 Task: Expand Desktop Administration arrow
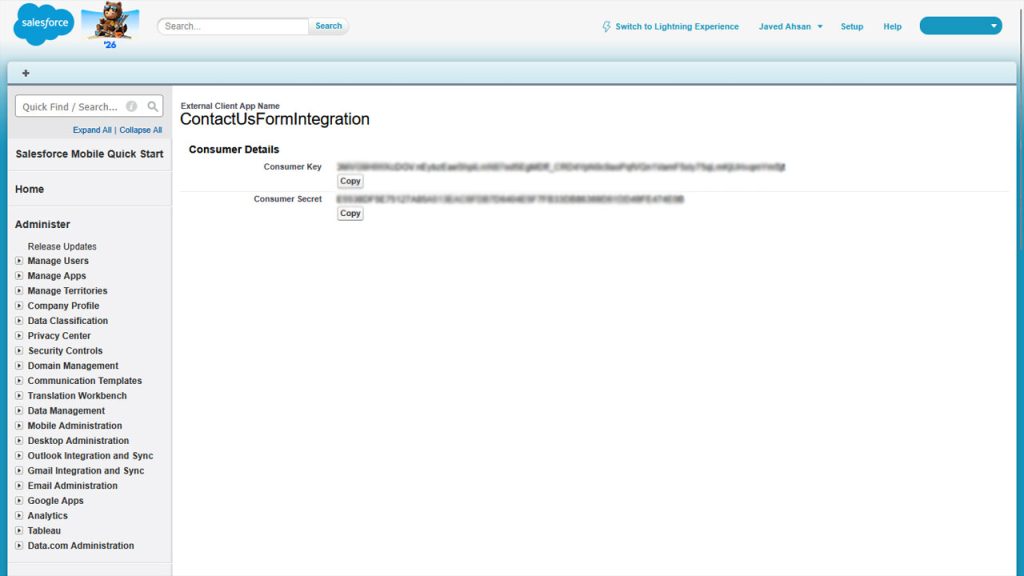point(19,441)
